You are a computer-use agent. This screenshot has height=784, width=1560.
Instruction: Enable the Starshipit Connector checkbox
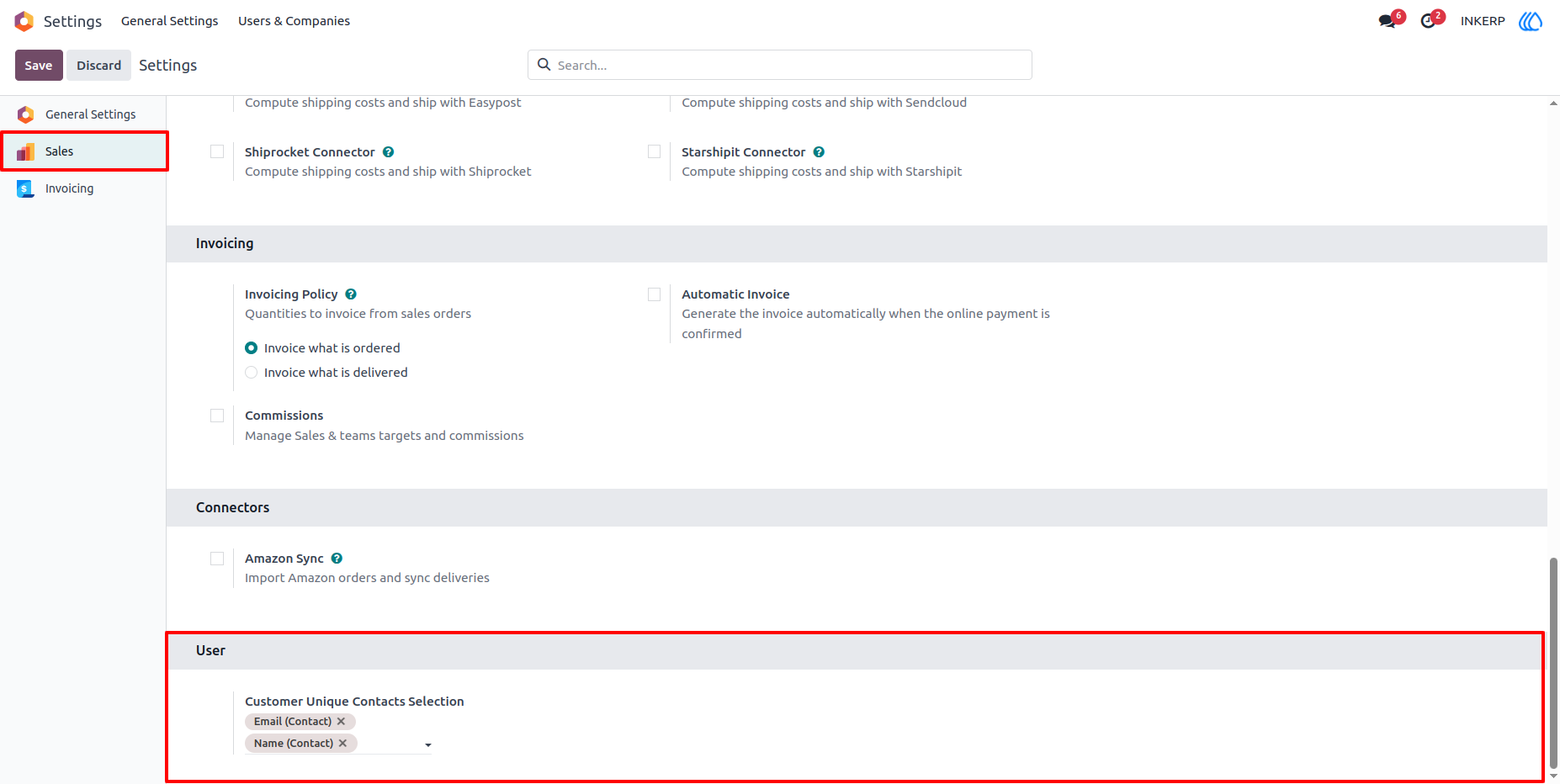(x=654, y=151)
